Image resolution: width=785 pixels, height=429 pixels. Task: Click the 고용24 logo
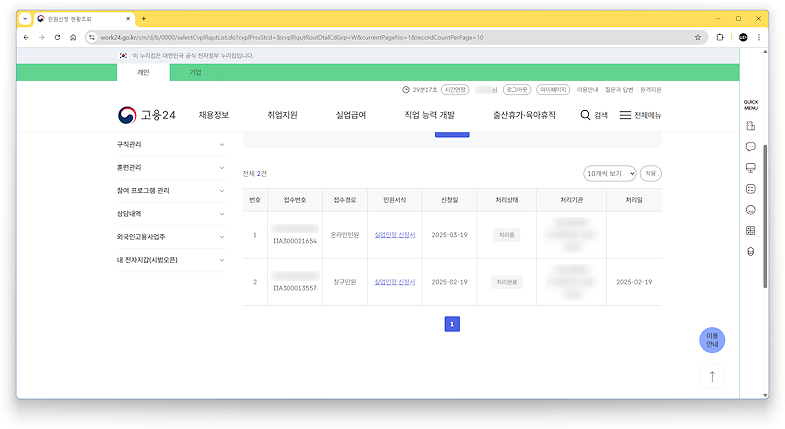147,115
